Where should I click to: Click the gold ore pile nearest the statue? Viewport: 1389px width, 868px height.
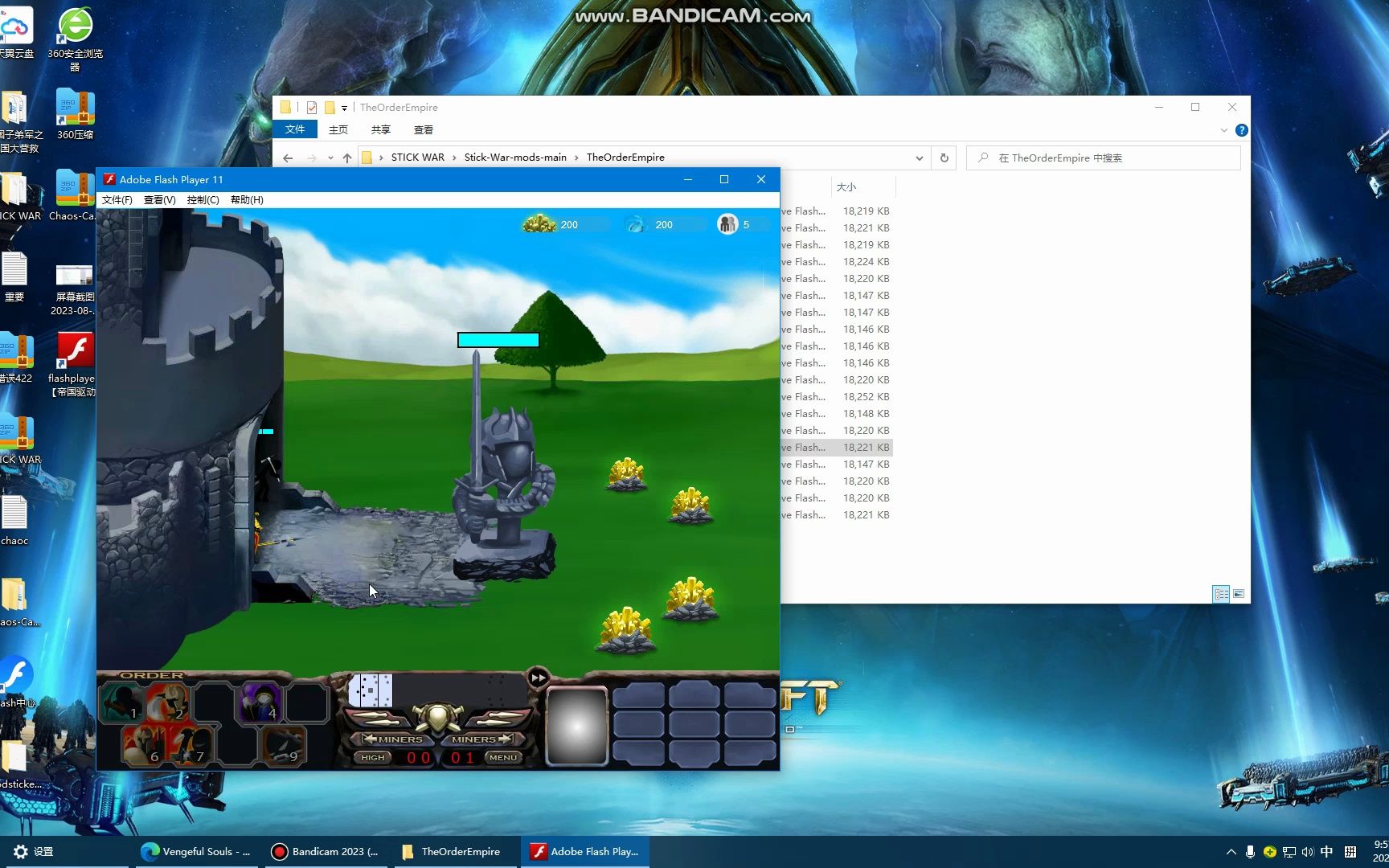[625, 474]
